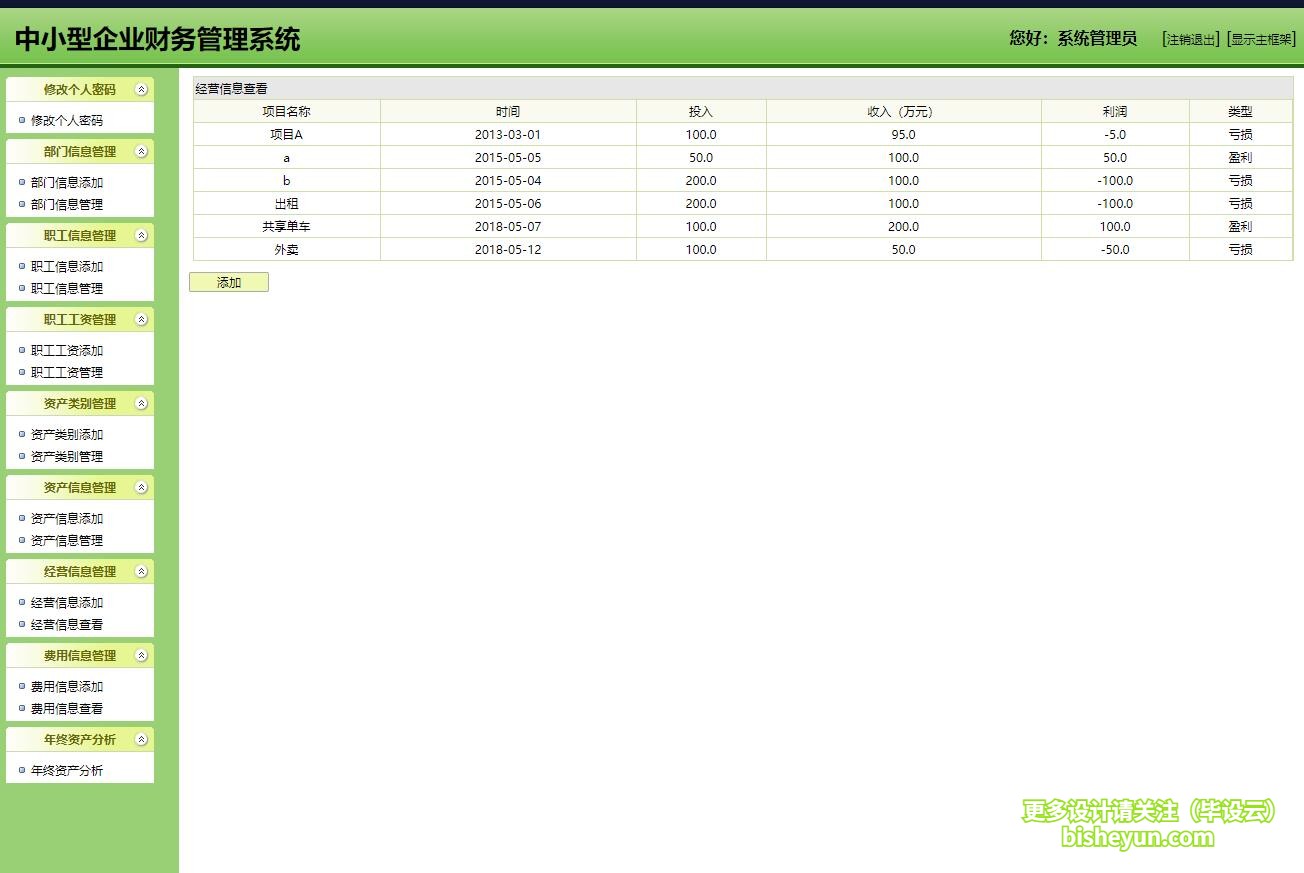
Task: Open 部门信息管理 sidebar link
Action: pyautogui.click(x=67, y=204)
